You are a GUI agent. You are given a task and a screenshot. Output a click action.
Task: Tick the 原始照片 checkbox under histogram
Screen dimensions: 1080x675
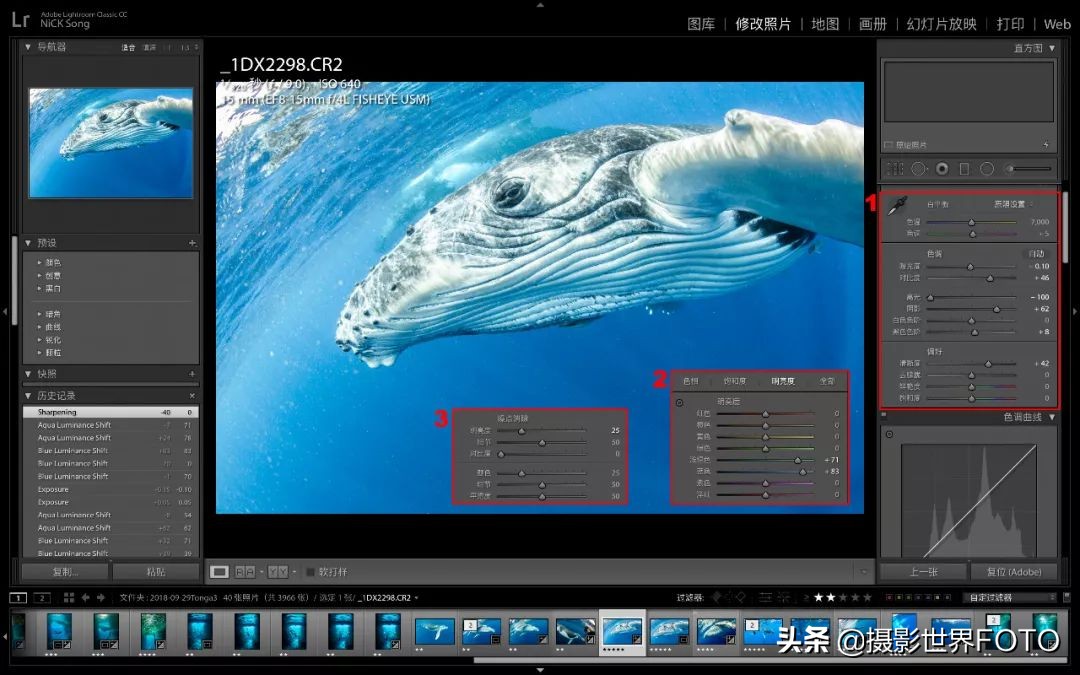(889, 145)
